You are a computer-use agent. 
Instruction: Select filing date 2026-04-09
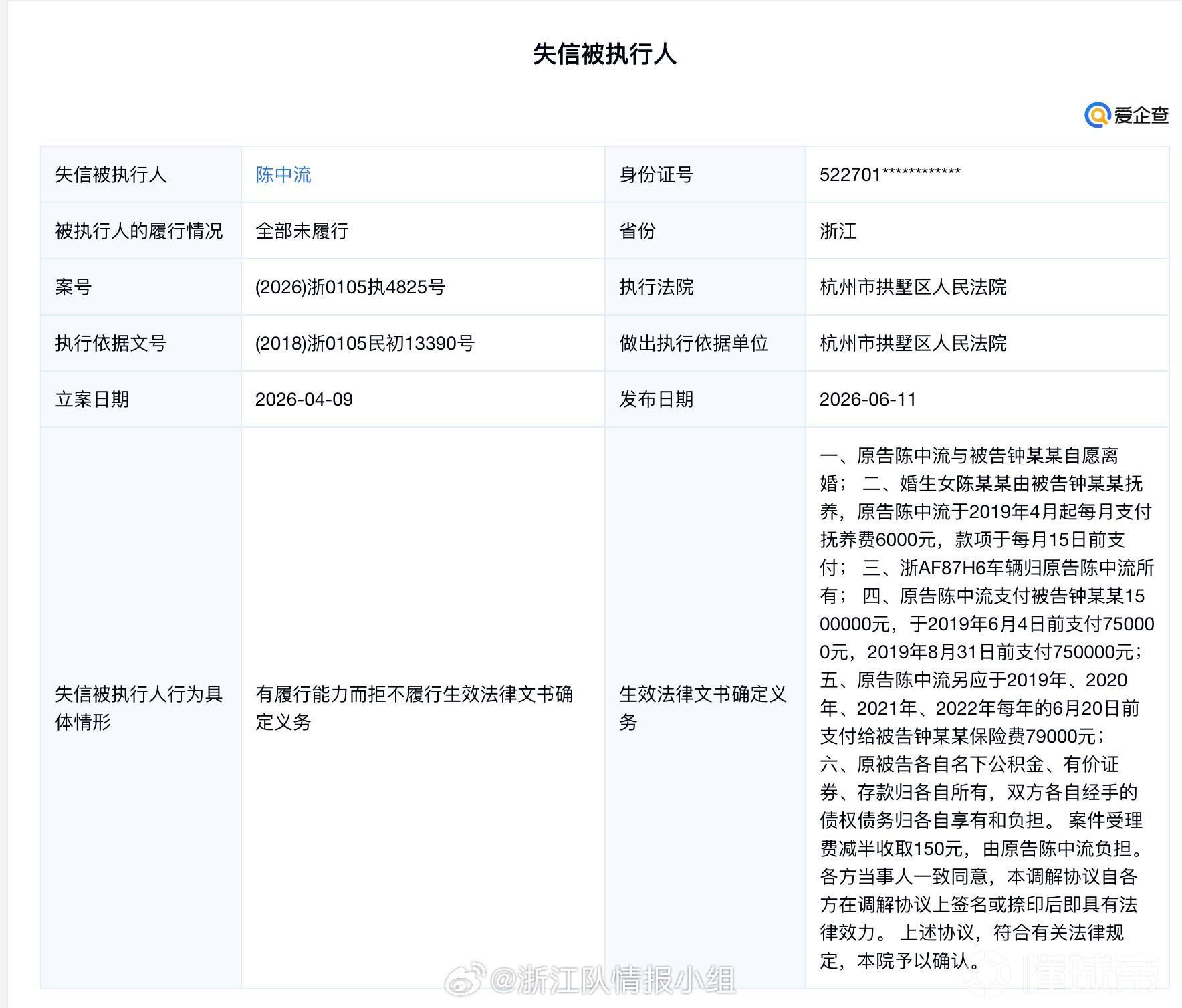[x=304, y=400]
